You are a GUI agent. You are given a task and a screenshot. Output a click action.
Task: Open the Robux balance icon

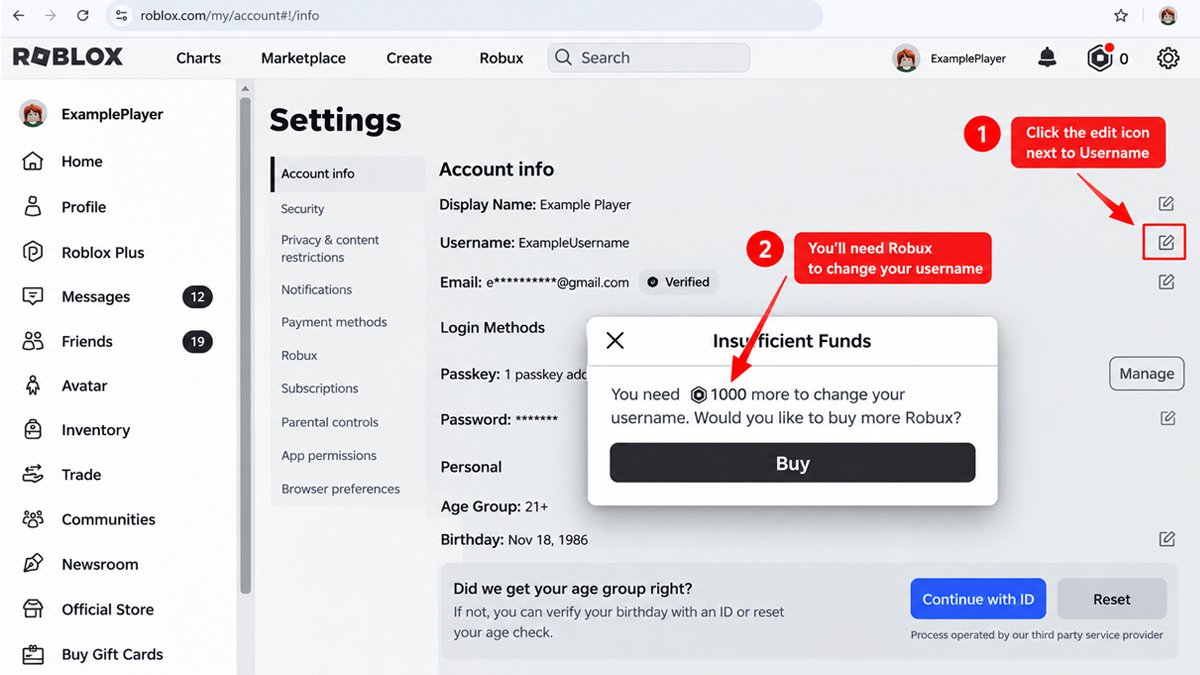[x=1100, y=58]
